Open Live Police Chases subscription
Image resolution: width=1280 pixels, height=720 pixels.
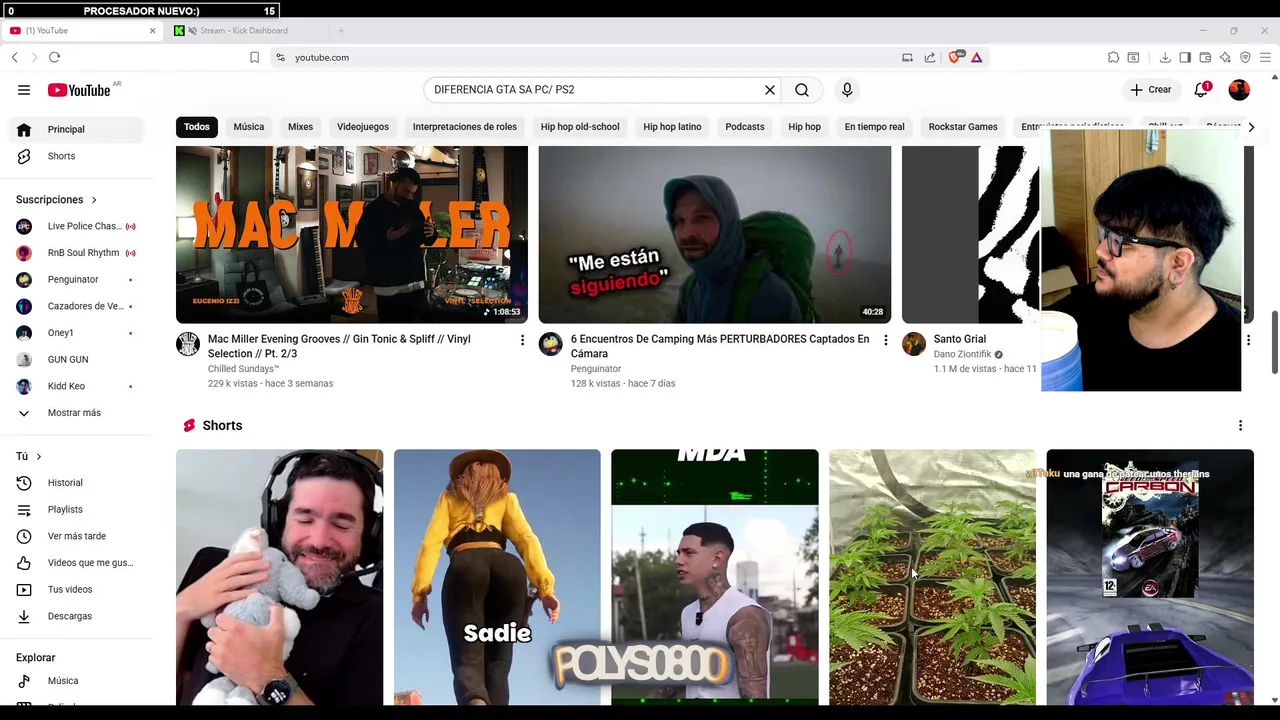coord(77,226)
